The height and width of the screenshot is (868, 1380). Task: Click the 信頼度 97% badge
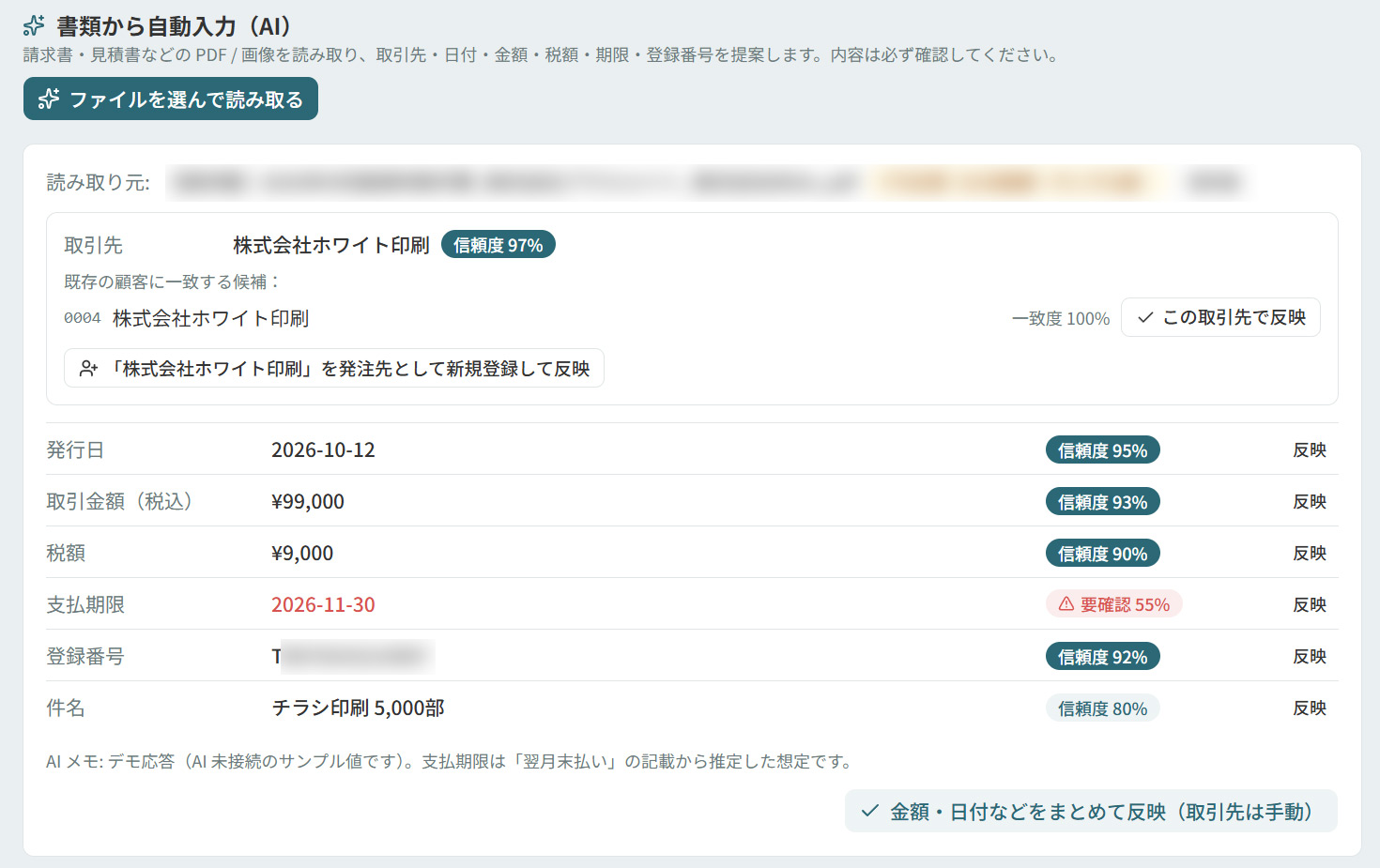(x=498, y=245)
